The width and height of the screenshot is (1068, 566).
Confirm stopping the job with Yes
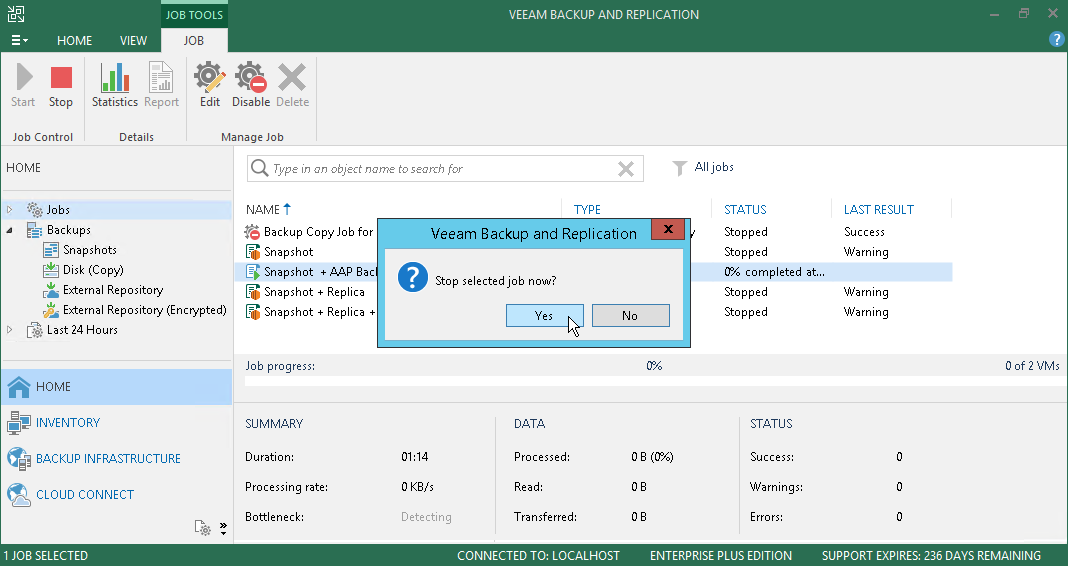544,315
